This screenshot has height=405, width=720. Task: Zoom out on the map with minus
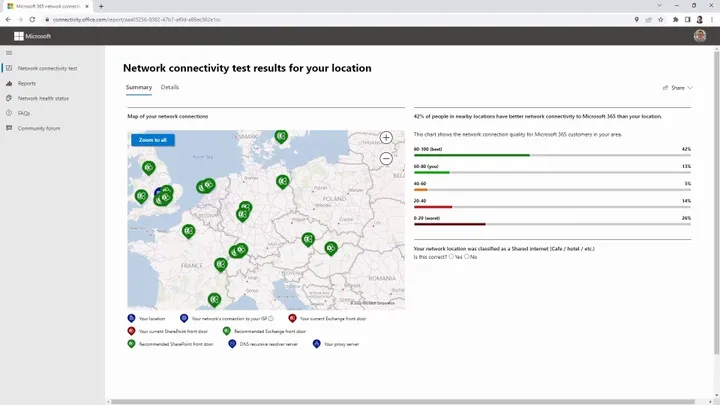(x=386, y=159)
